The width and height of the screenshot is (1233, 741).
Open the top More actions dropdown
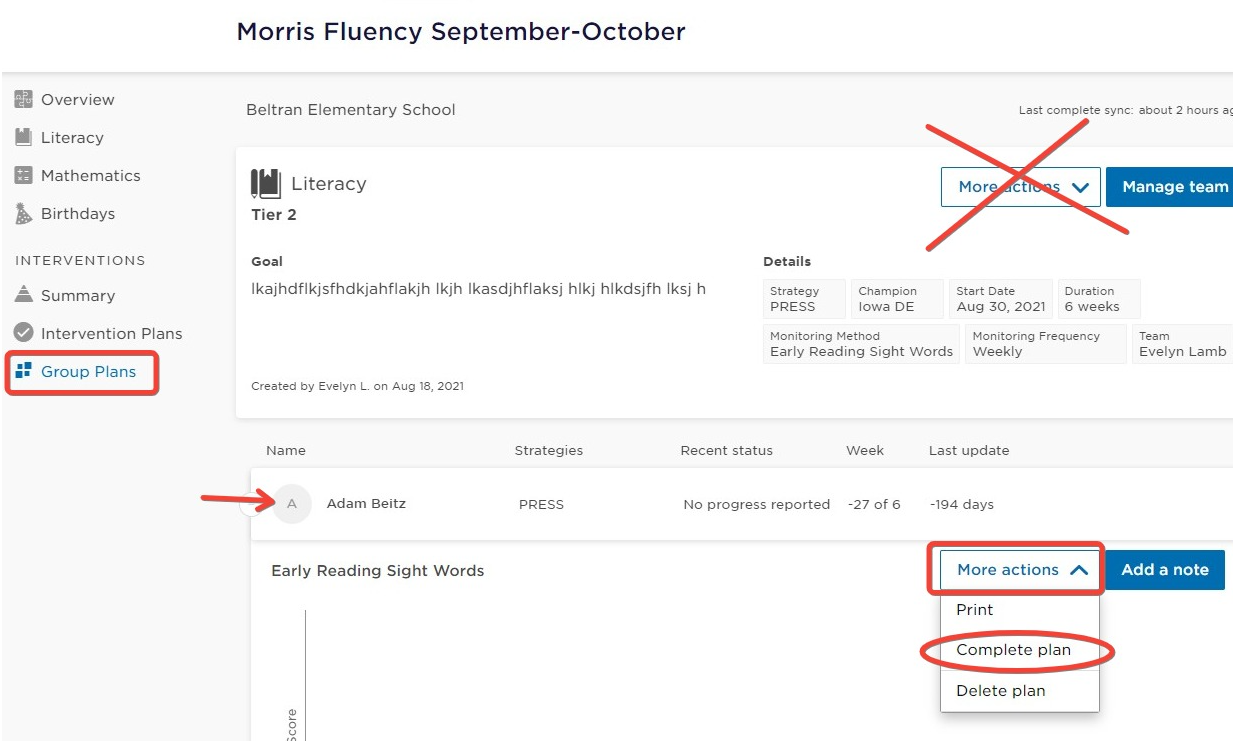point(1020,187)
